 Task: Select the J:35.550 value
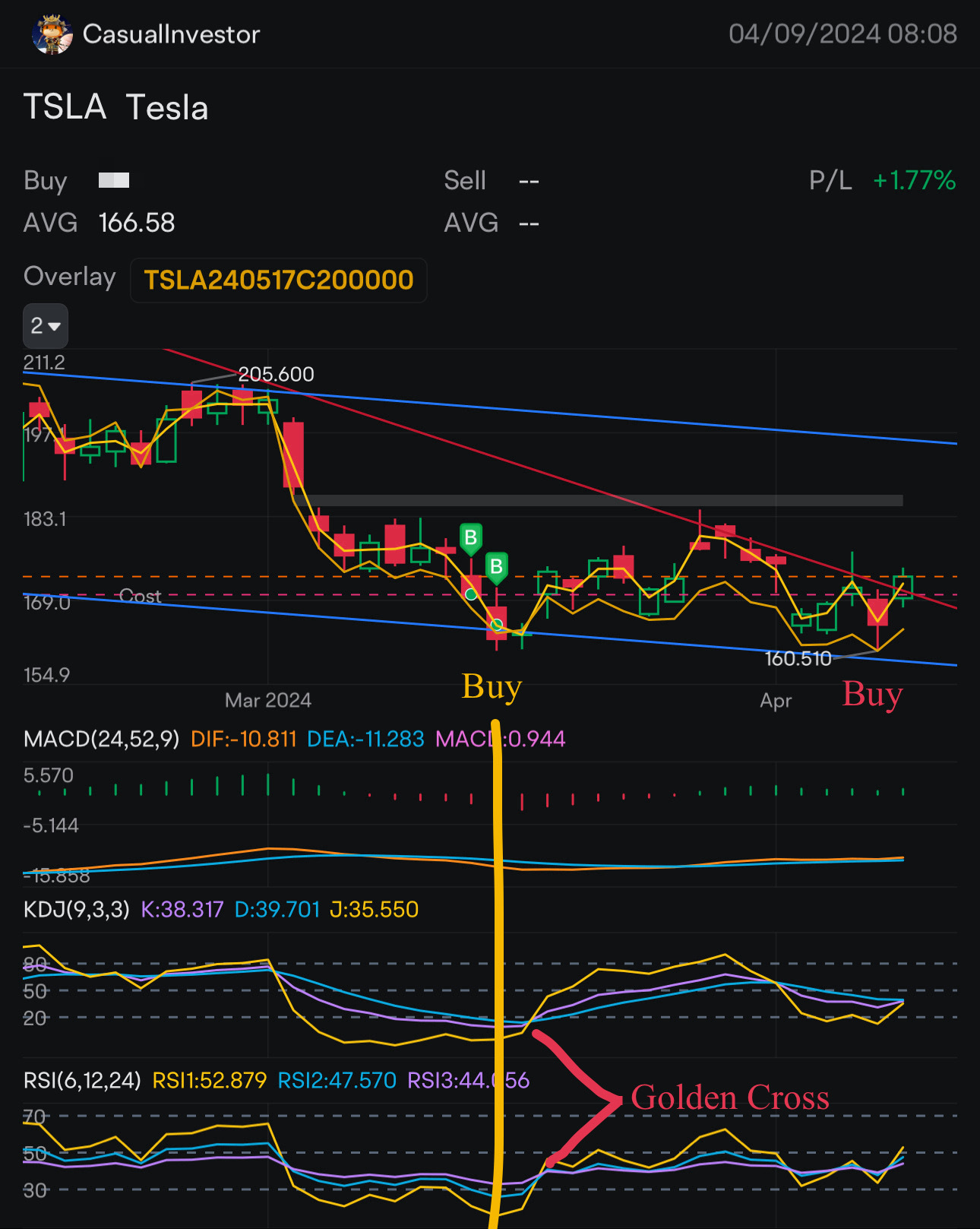375,909
